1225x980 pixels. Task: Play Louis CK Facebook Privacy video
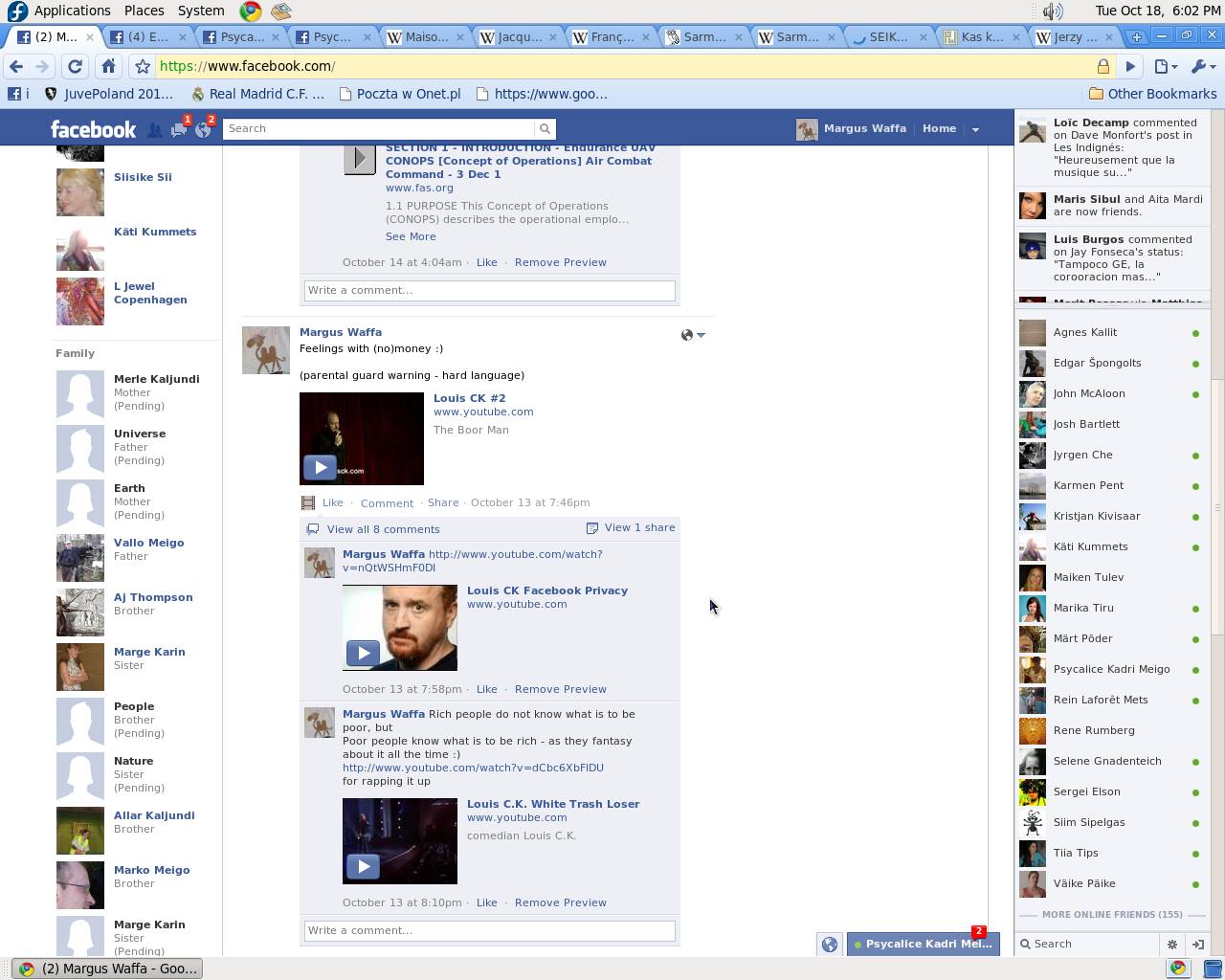pyautogui.click(x=363, y=653)
